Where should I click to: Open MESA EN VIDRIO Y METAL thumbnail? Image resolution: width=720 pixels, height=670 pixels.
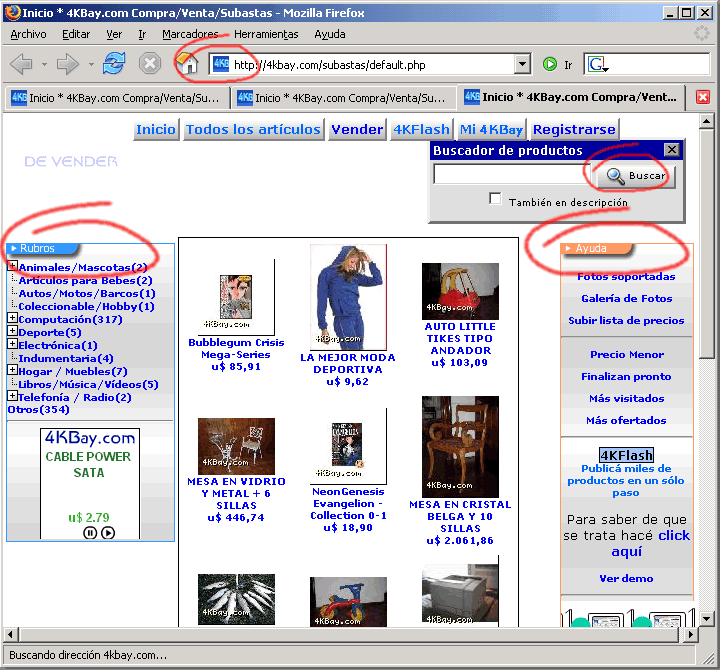[x=236, y=446]
